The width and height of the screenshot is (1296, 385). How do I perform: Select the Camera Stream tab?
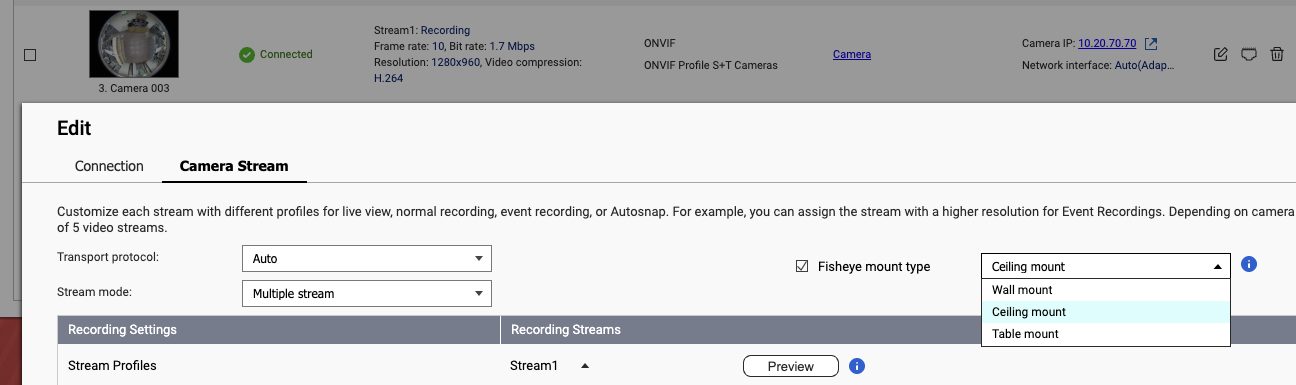[x=234, y=166]
